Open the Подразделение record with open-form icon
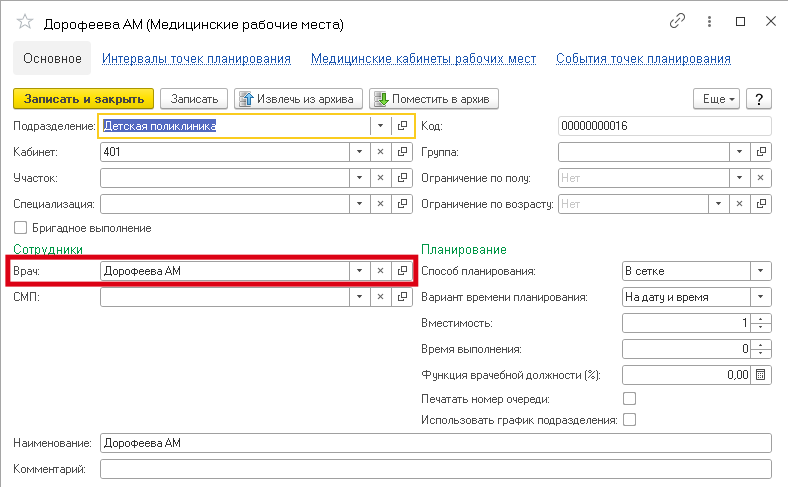The width and height of the screenshot is (788, 487). point(402,126)
